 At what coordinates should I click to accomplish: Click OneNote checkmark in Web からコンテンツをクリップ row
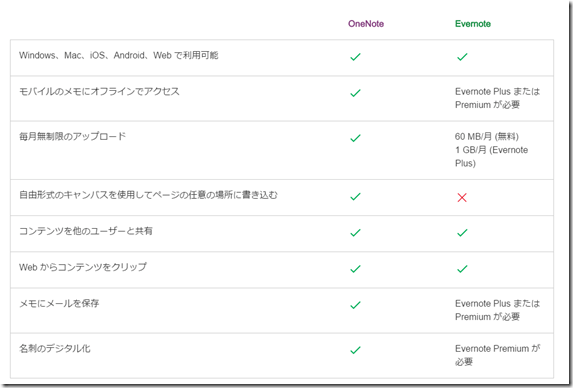point(356,269)
